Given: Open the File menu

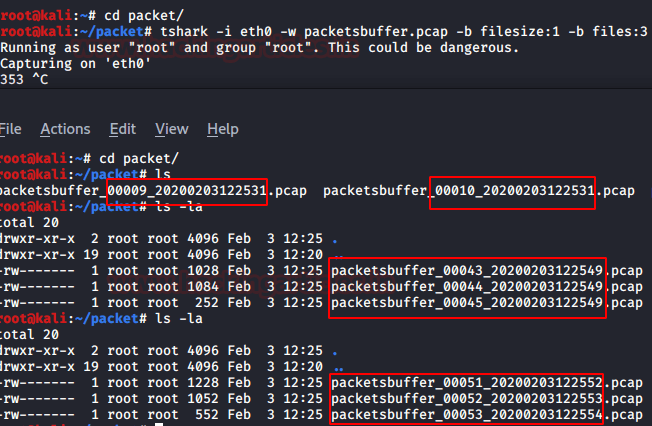Looking at the screenshot, I should tap(11, 129).
